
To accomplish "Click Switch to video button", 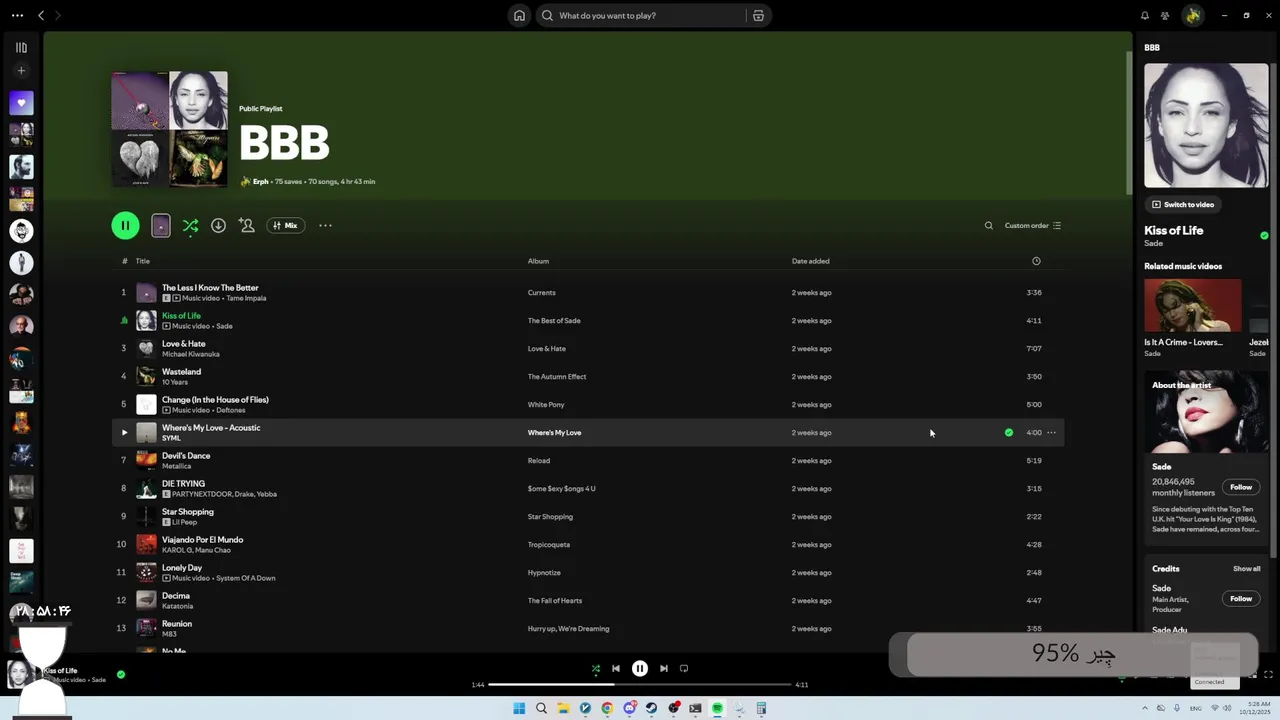I will coord(1183,204).
